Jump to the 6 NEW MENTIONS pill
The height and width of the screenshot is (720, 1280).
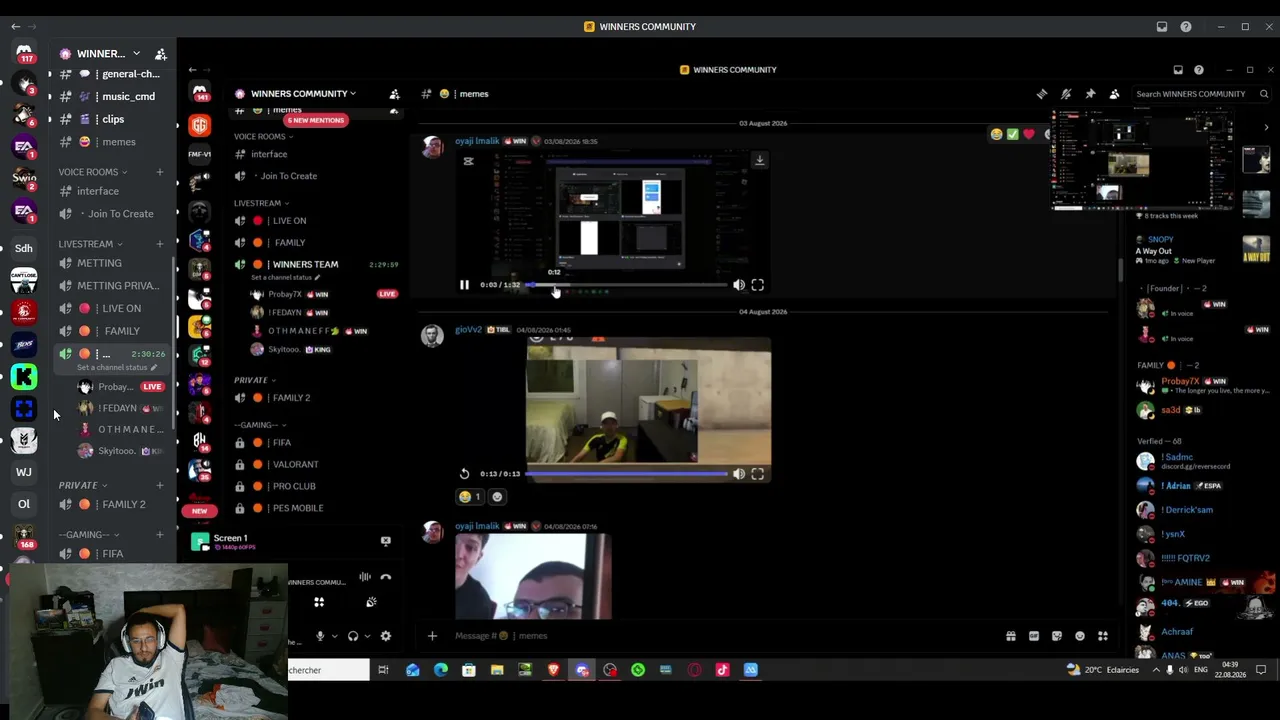pyautogui.click(x=316, y=120)
